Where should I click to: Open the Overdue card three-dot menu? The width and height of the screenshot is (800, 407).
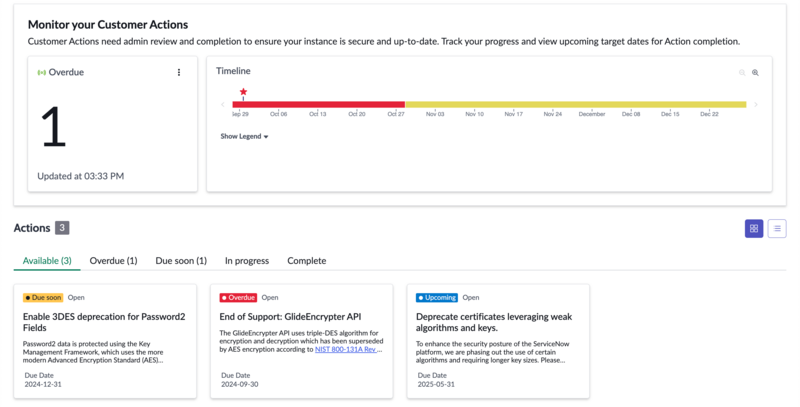tap(179, 72)
